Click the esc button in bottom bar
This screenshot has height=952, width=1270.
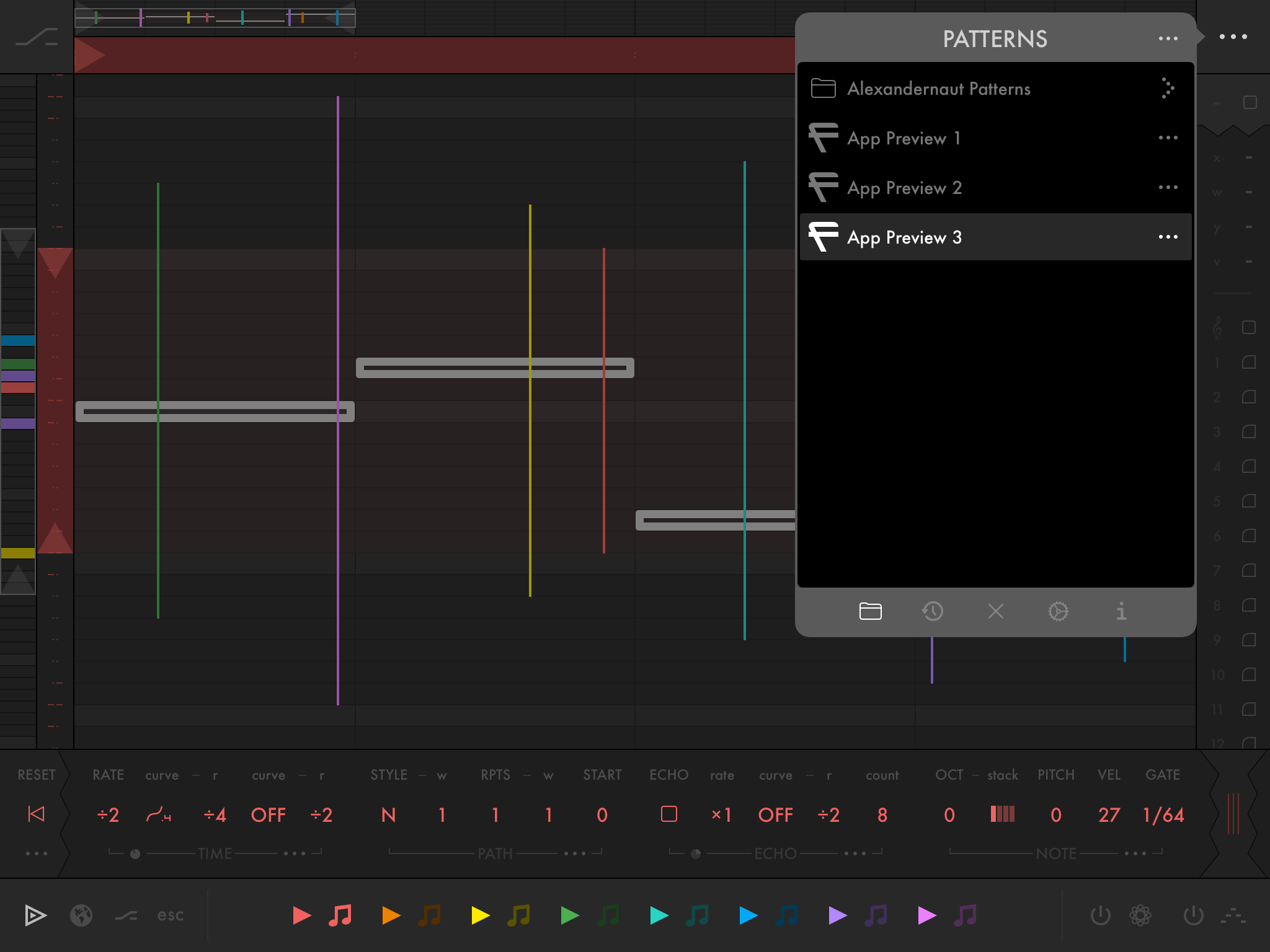(170, 915)
